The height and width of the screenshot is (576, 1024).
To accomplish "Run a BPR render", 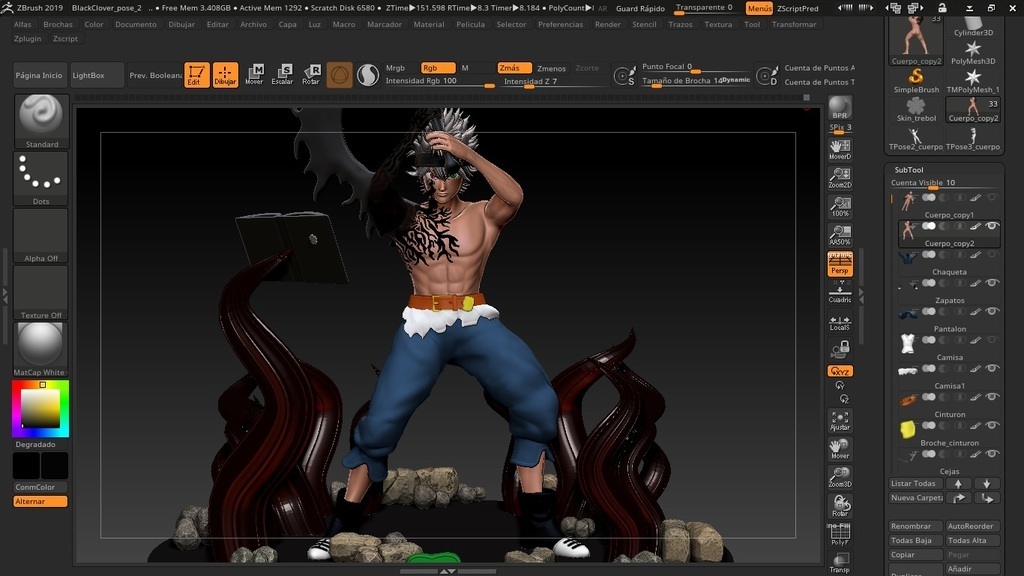I will 840,108.
